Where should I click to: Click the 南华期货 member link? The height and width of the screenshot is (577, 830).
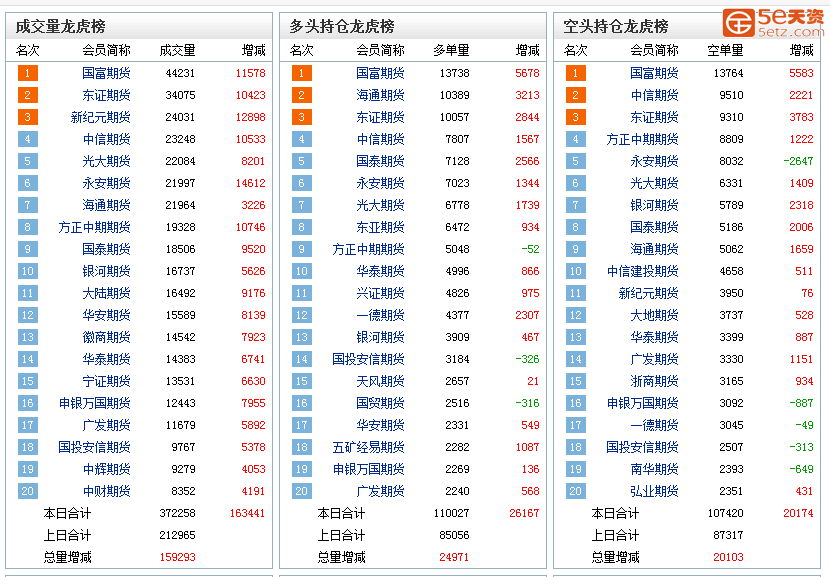click(x=654, y=469)
